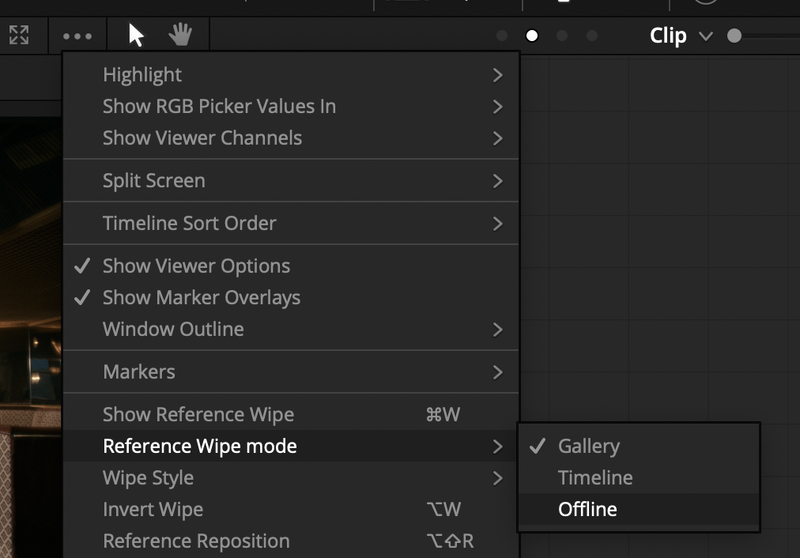Disable Show Marker Overlays

pos(201,298)
